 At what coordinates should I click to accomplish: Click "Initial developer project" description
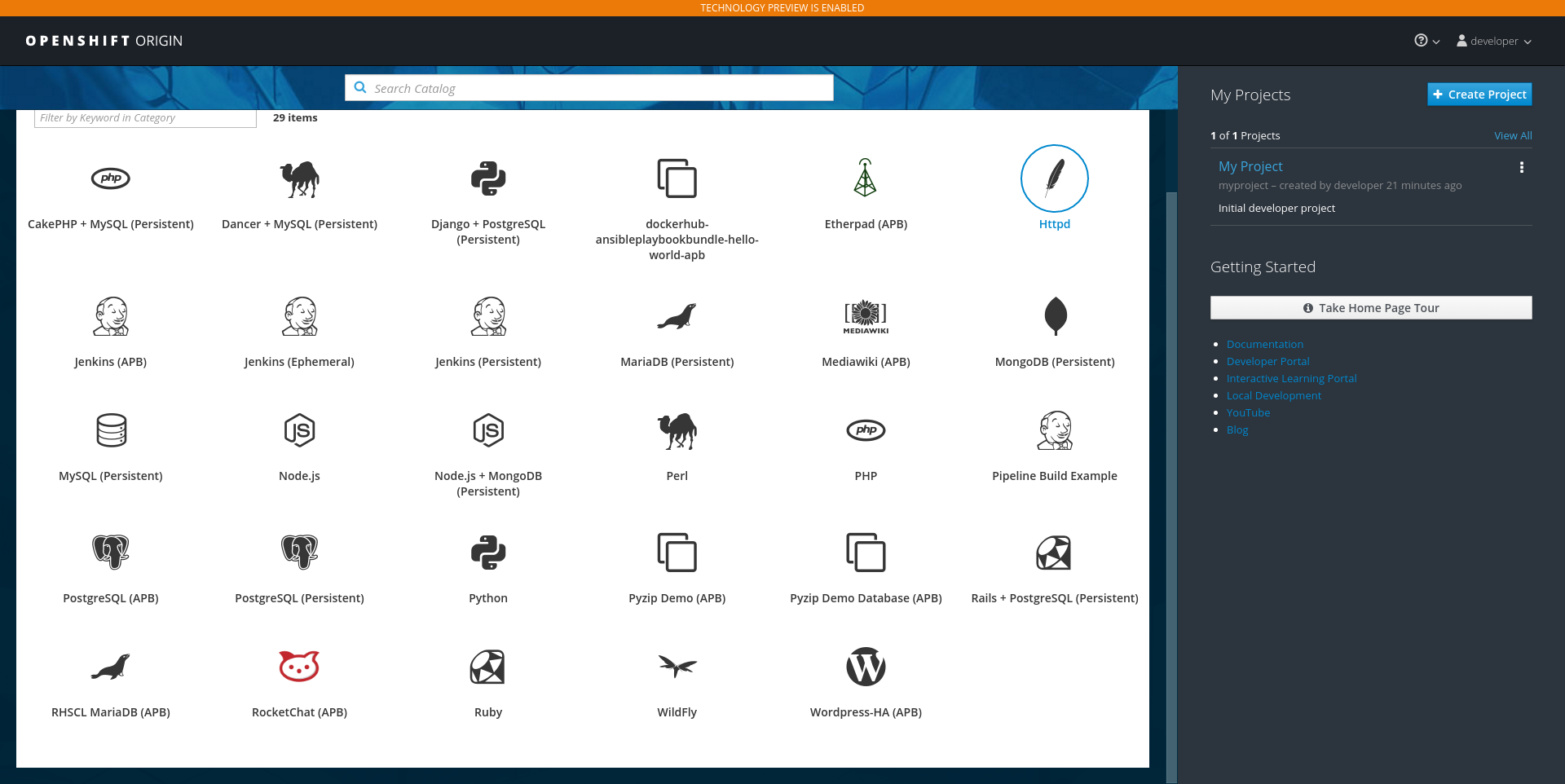tap(1276, 209)
